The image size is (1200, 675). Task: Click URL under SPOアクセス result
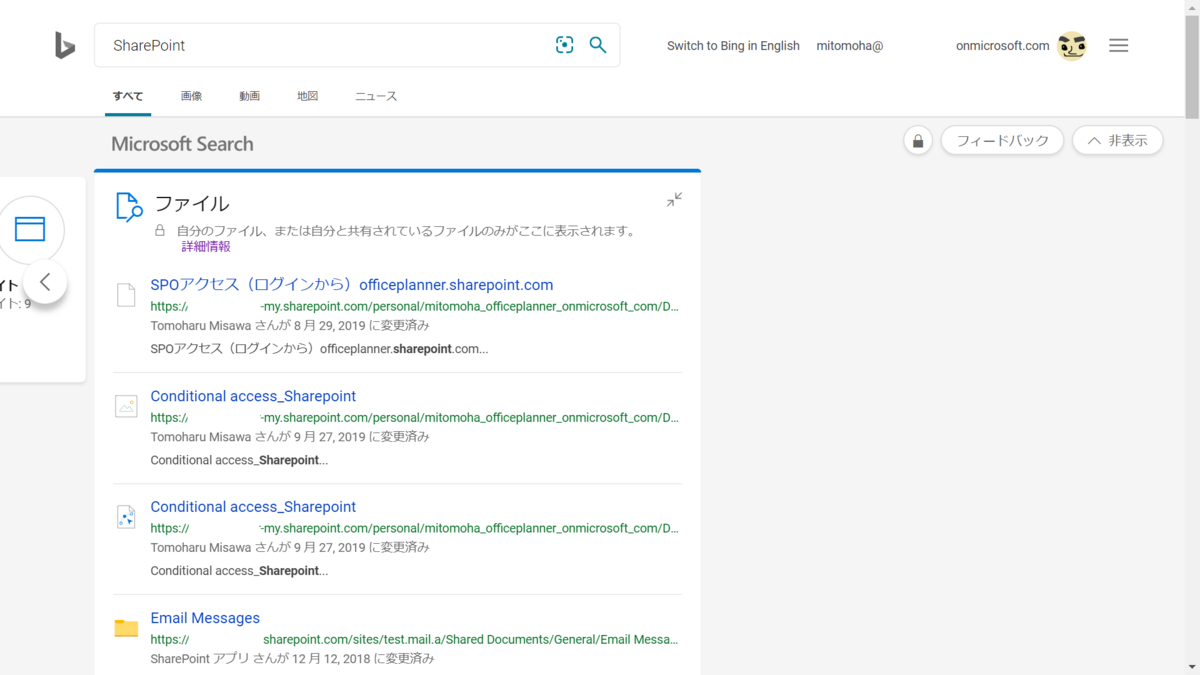(415, 307)
